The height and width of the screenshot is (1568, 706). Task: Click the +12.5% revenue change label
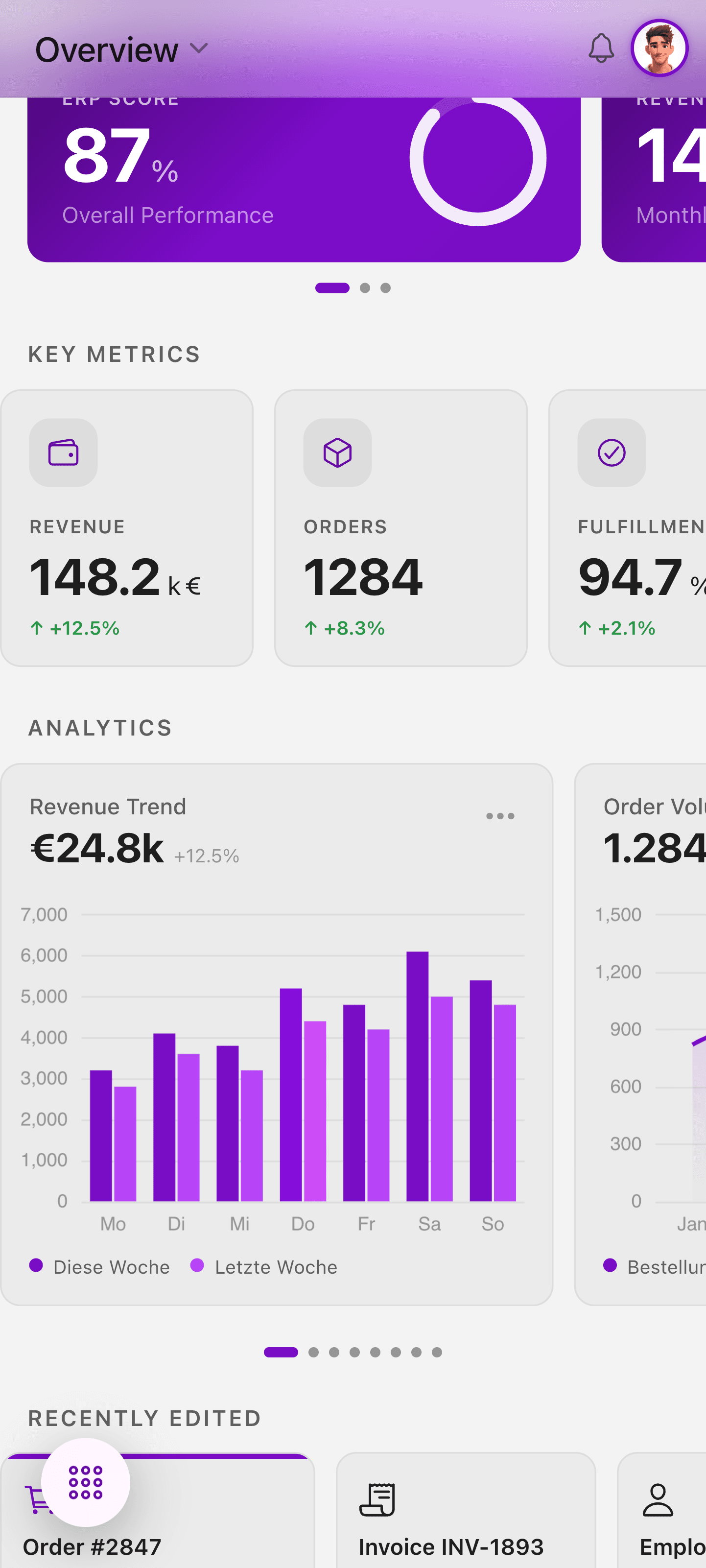(x=75, y=628)
